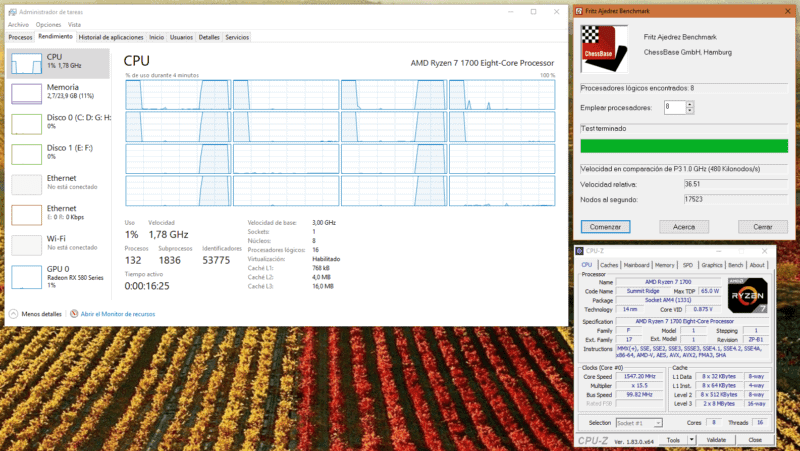The width and height of the screenshot is (800, 451).
Task: Select the CPU graph thumbnail in sidebar
Action: (x=27, y=64)
